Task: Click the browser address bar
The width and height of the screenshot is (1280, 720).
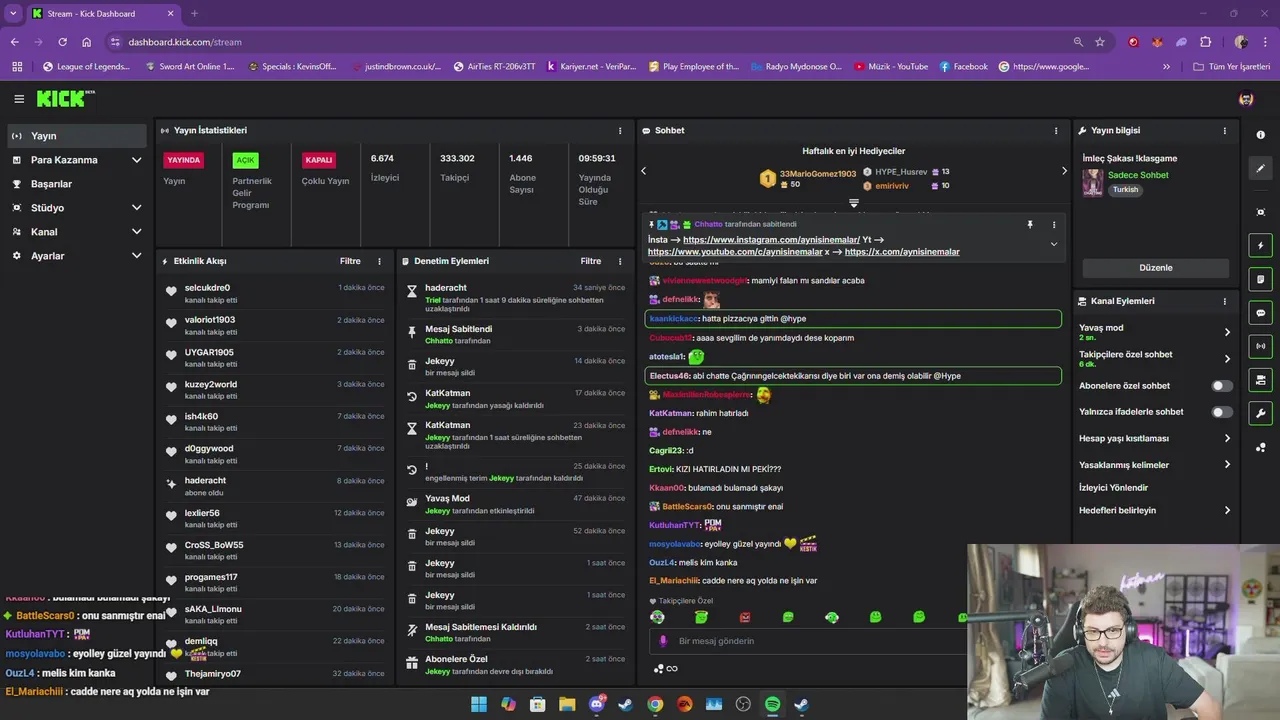Action: click(x=590, y=42)
